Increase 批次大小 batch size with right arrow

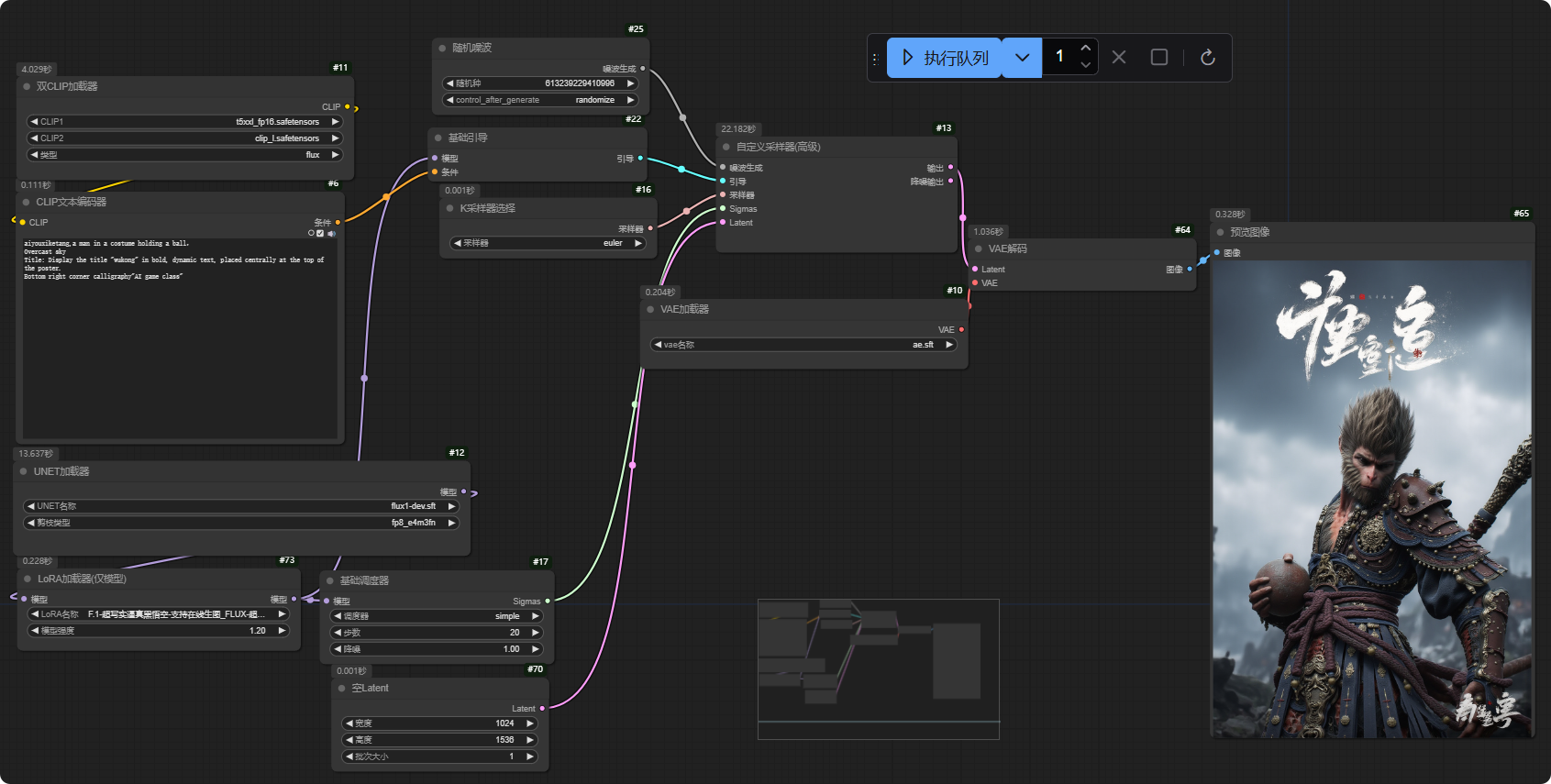click(530, 756)
